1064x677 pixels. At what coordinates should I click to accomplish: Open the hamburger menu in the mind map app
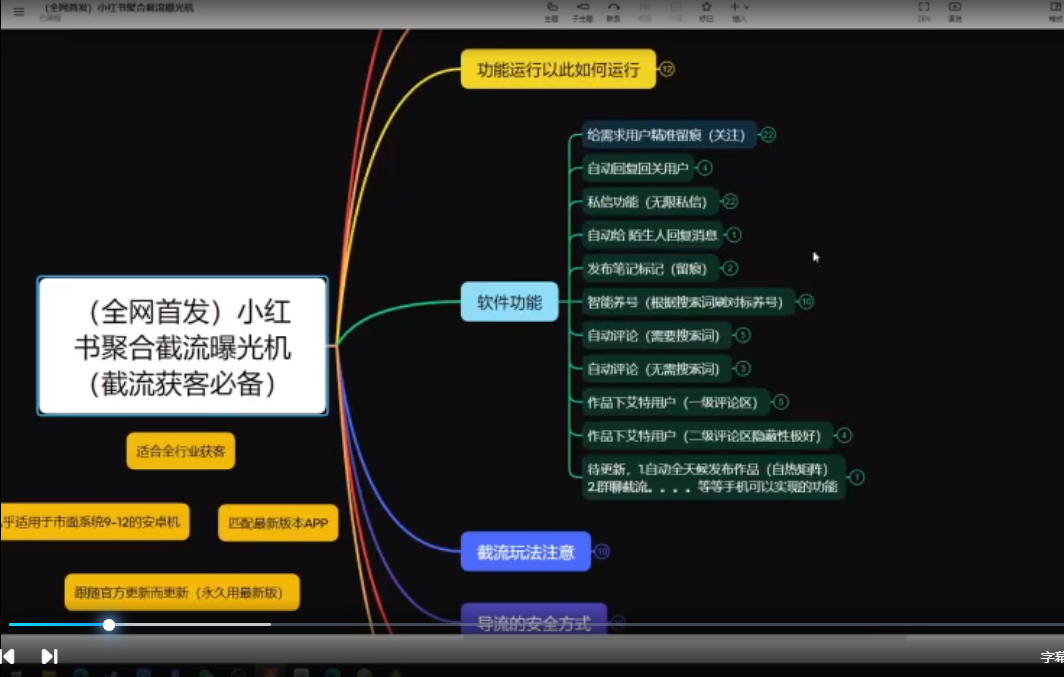tap(19, 12)
